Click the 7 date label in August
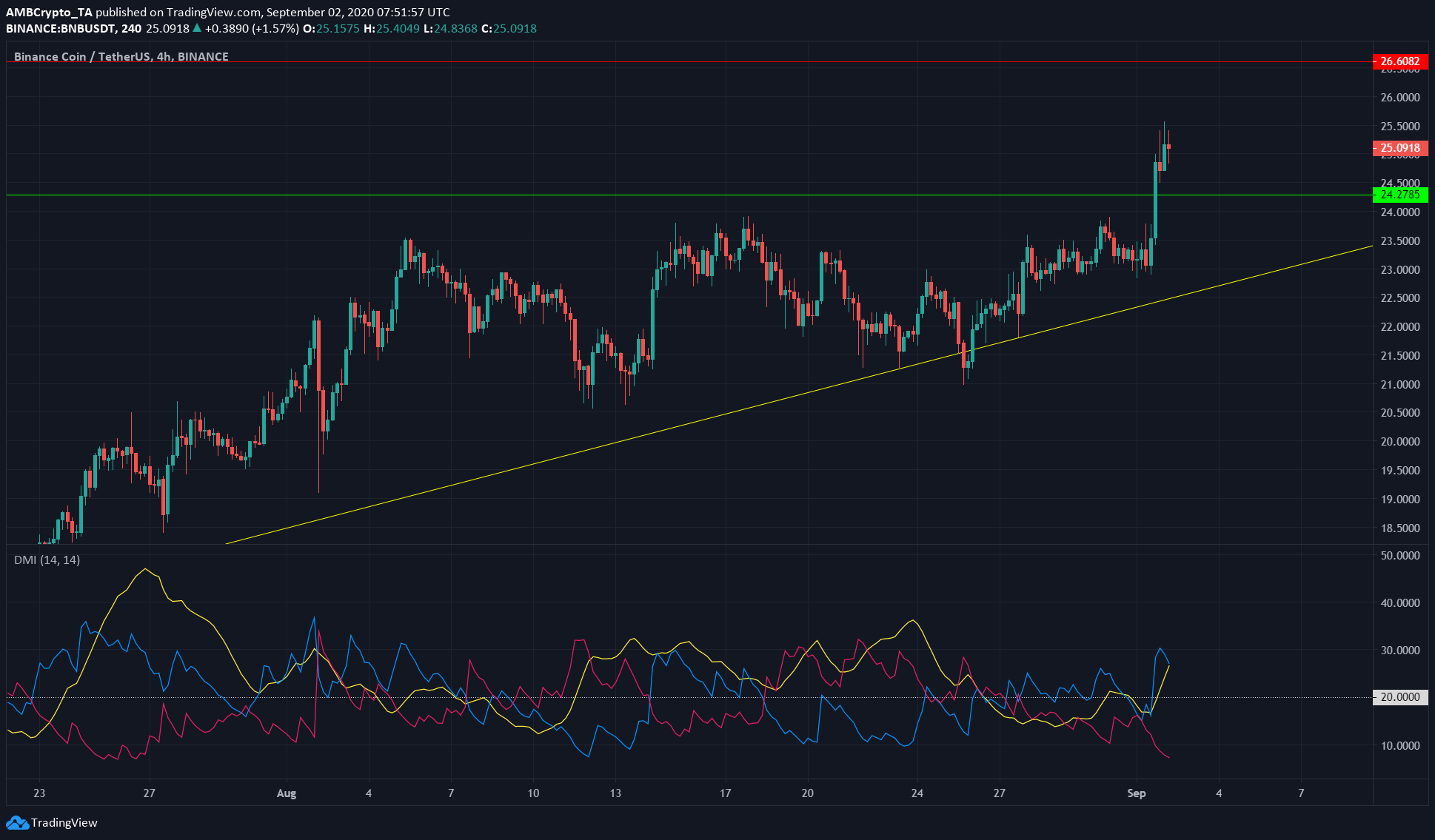1435x840 pixels. pos(451,793)
